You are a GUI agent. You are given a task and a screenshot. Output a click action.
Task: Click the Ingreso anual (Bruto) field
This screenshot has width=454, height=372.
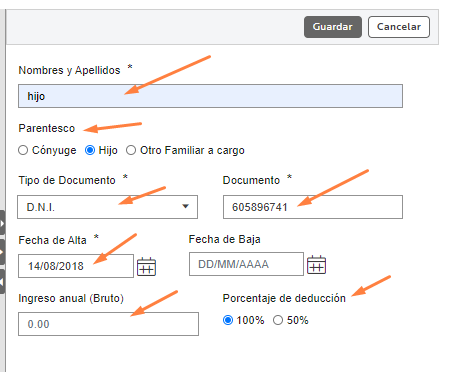[x=108, y=324]
